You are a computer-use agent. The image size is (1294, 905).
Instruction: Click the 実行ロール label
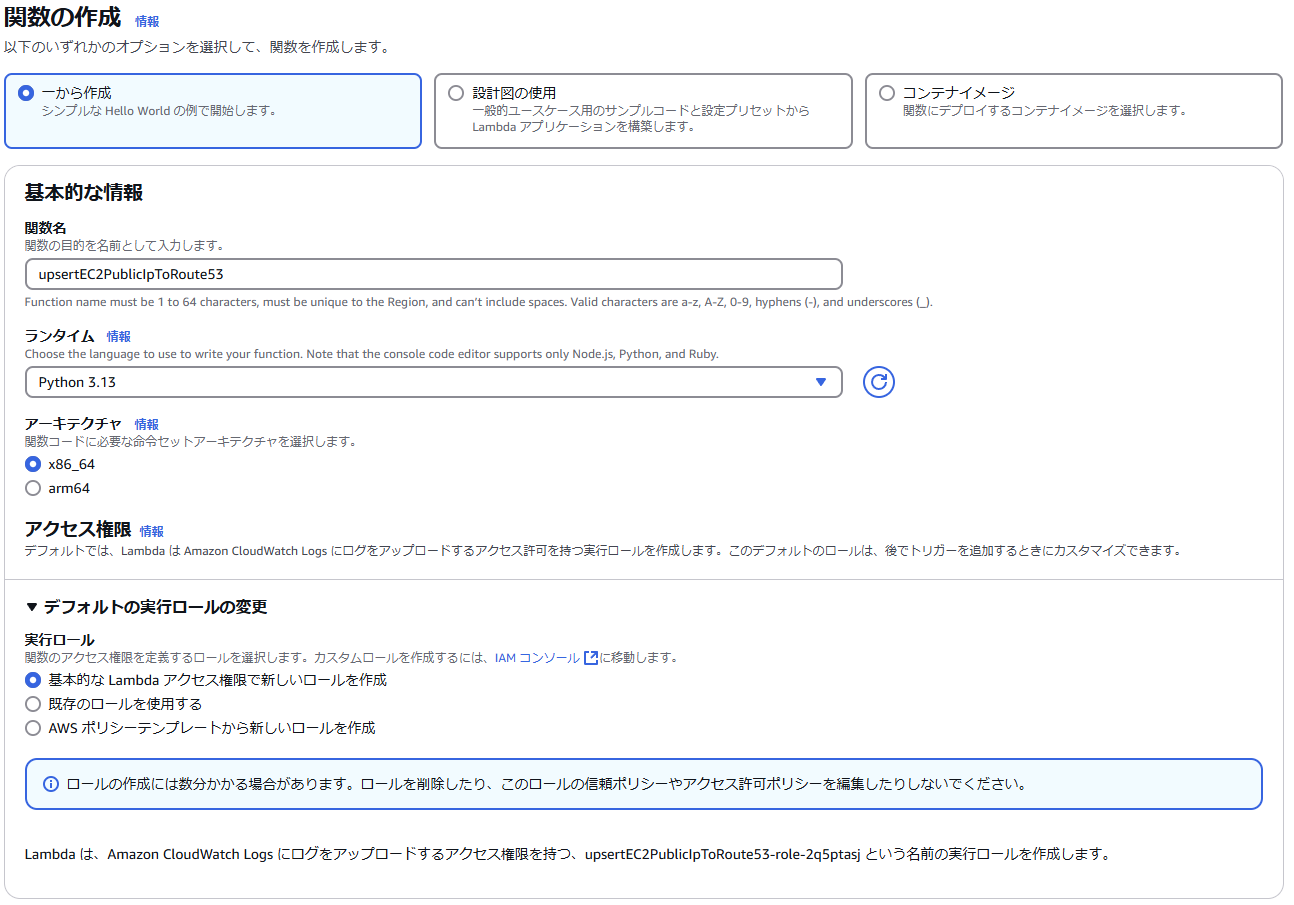[x=59, y=640]
